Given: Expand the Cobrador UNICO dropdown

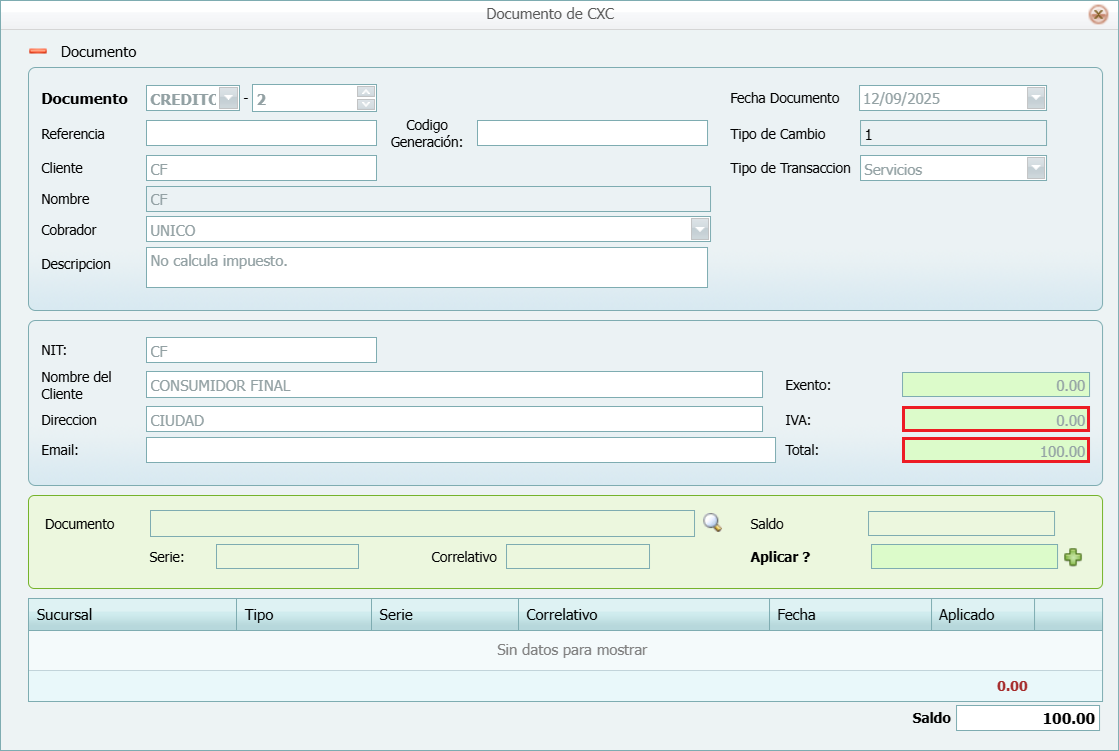Looking at the screenshot, I should (700, 230).
